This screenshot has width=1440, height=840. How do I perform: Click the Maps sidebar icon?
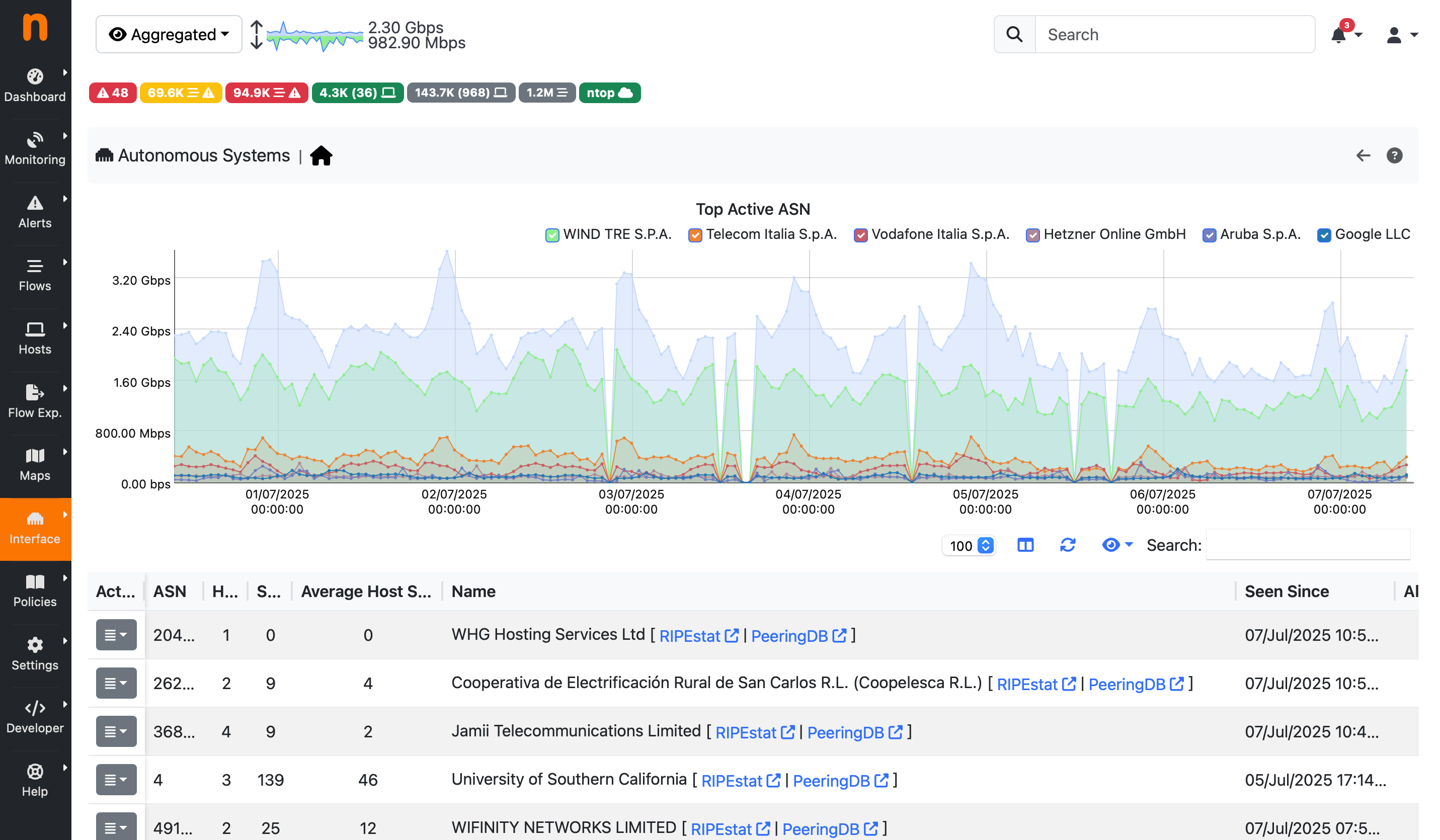(x=35, y=455)
